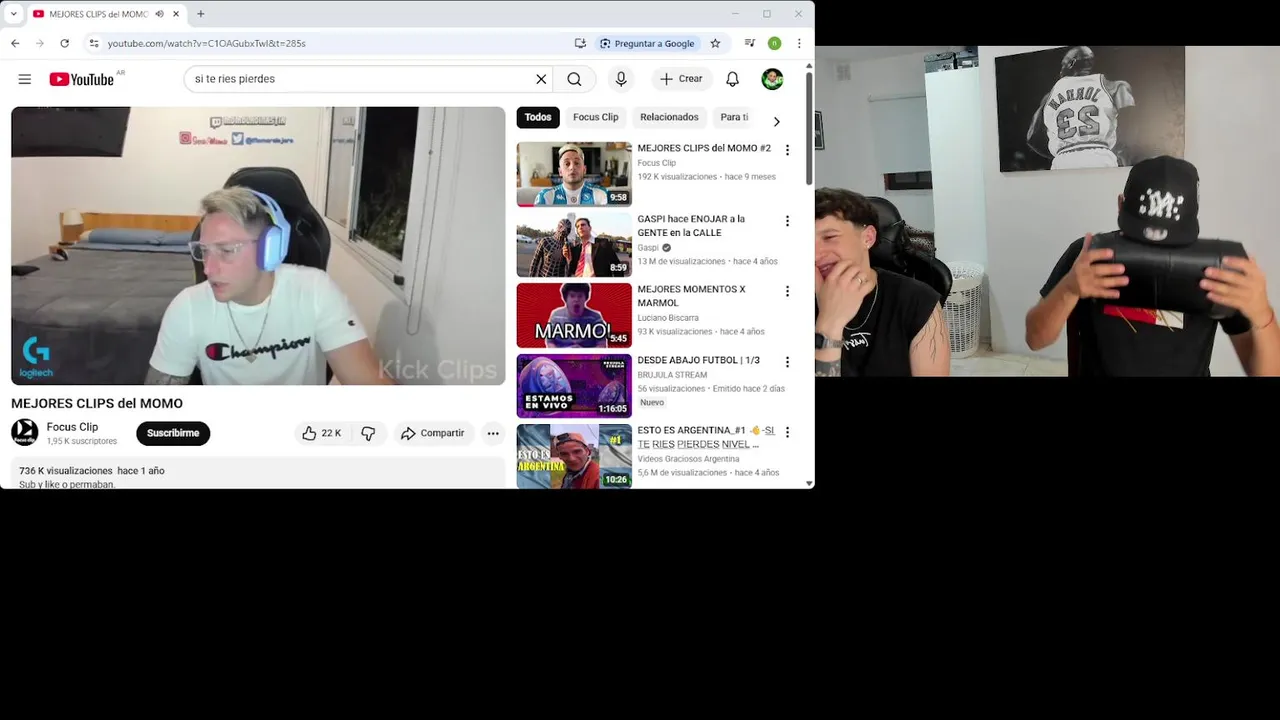Open the Crear upload menu
1280x720 pixels.
pyautogui.click(x=681, y=79)
